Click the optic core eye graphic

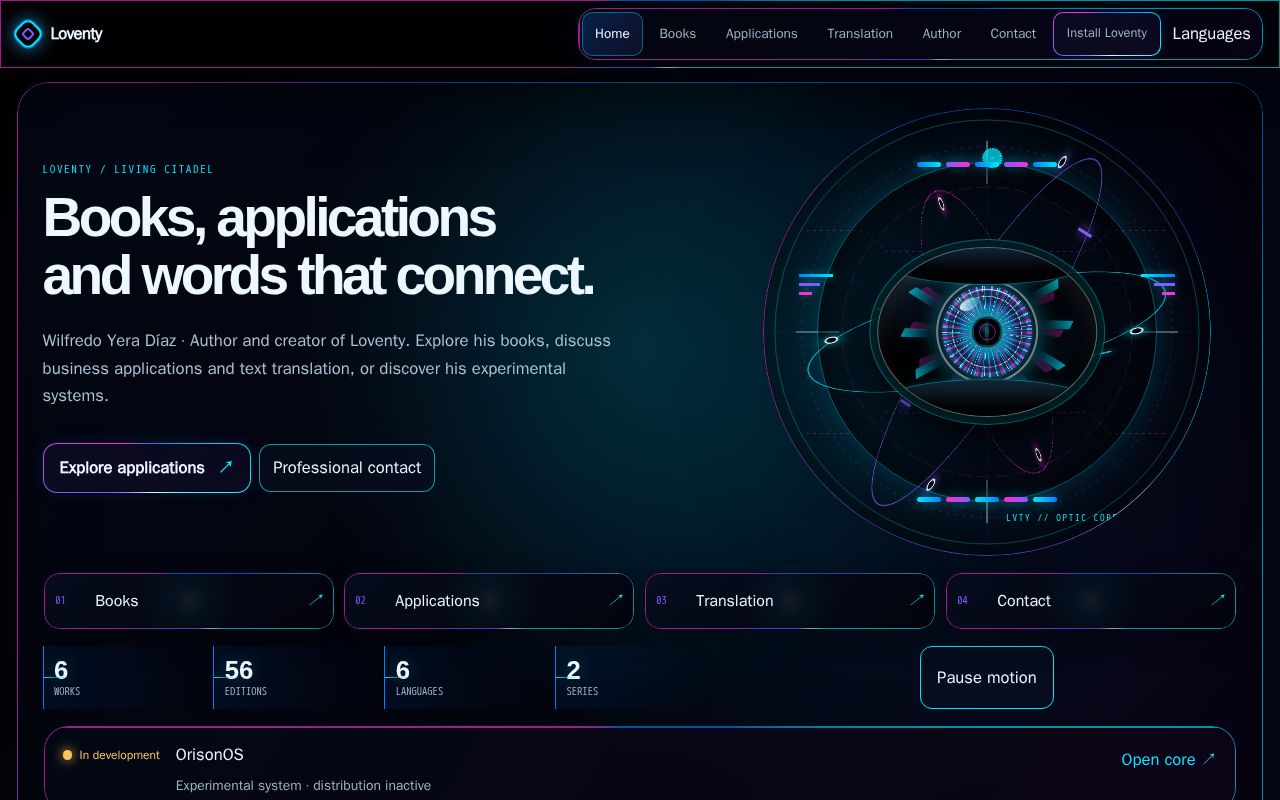[987, 331]
